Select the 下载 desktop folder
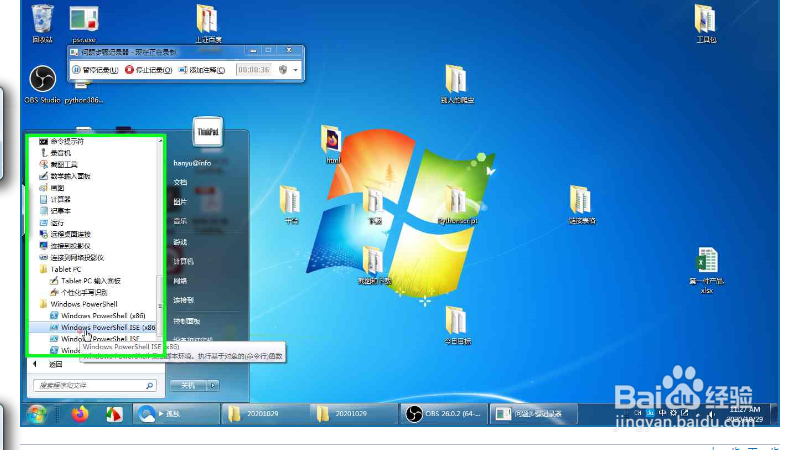 point(374,205)
